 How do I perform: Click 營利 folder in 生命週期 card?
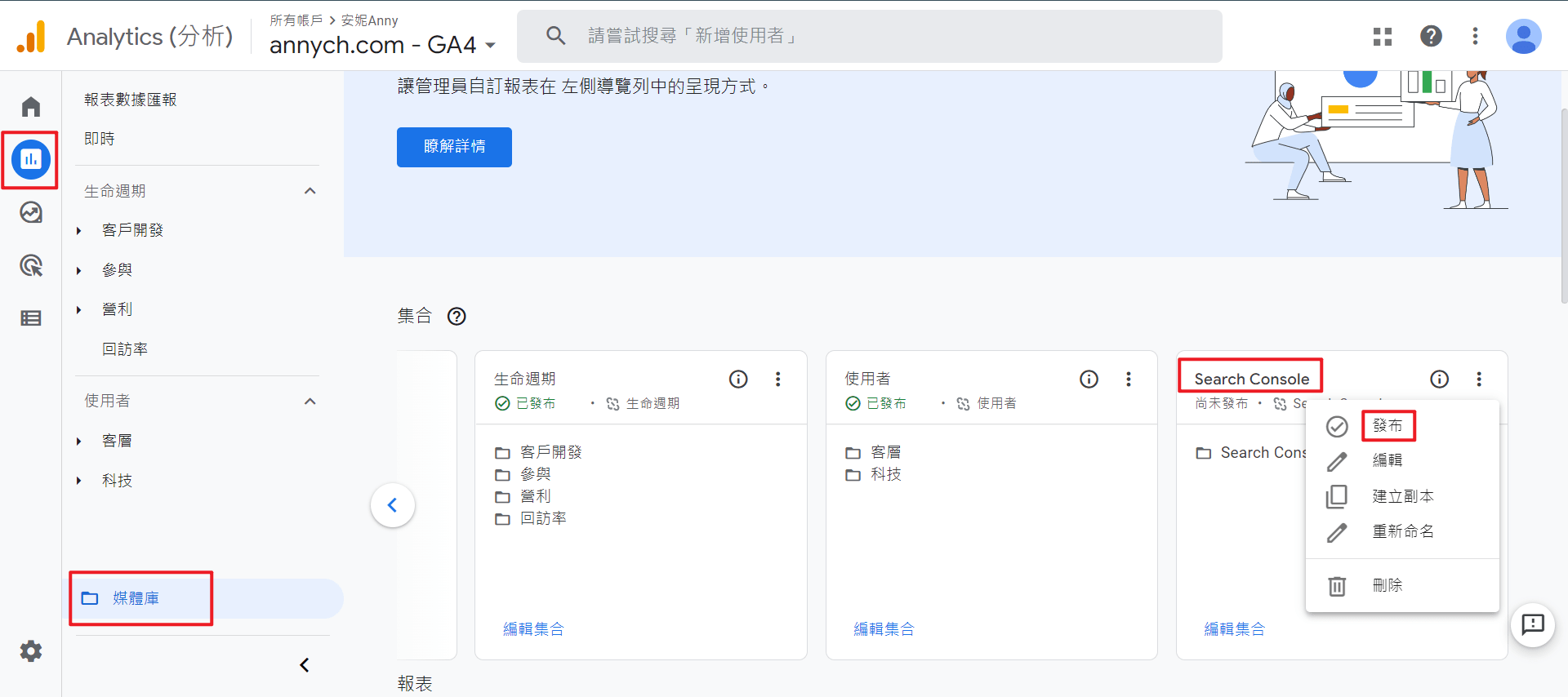pyautogui.click(x=535, y=496)
